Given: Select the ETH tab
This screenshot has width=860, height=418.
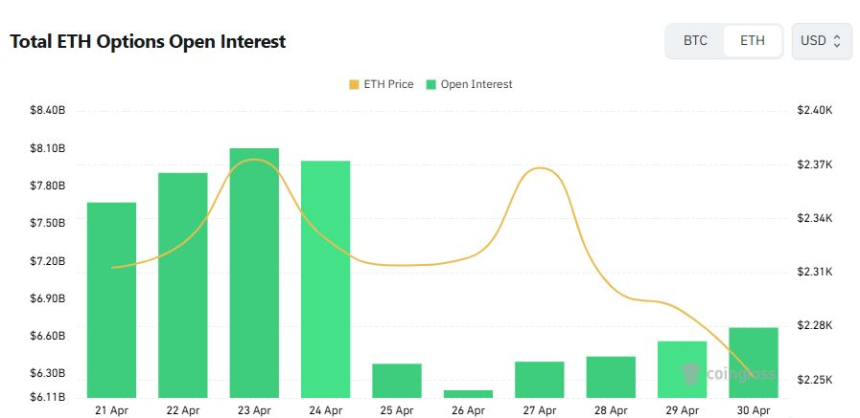Looking at the screenshot, I should pyautogui.click(x=752, y=41).
